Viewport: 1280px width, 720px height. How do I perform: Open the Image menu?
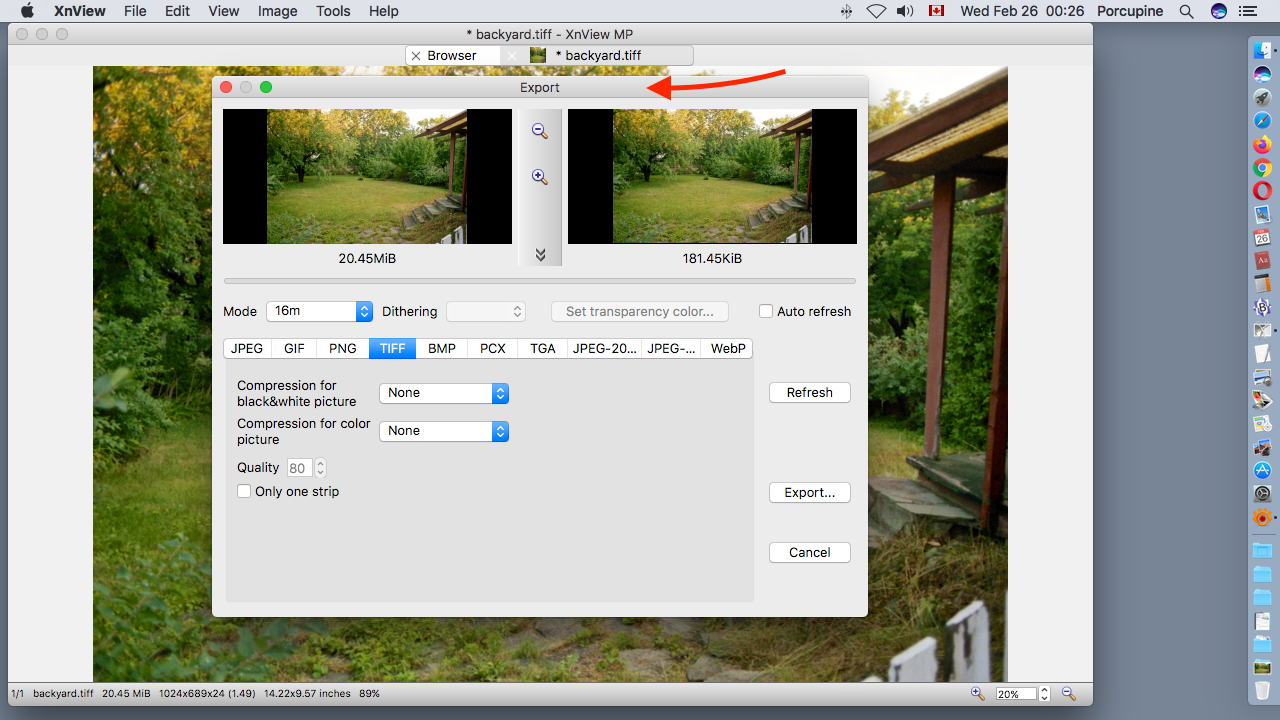[277, 11]
